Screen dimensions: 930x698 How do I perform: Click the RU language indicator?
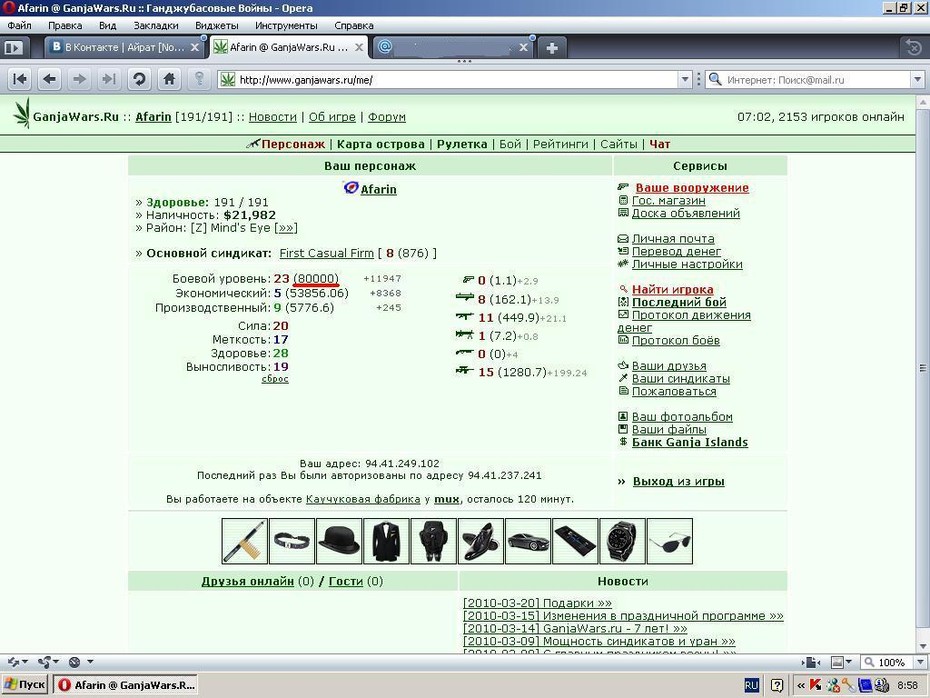(751, 686)
